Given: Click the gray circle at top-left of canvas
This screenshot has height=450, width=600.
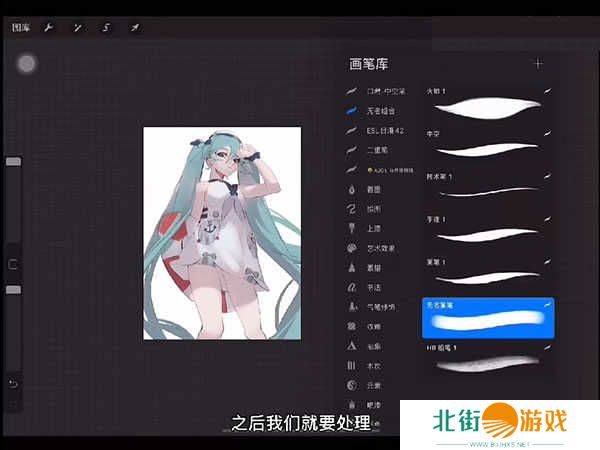Looking at the screenshot, I should click(x=27, y=64).
